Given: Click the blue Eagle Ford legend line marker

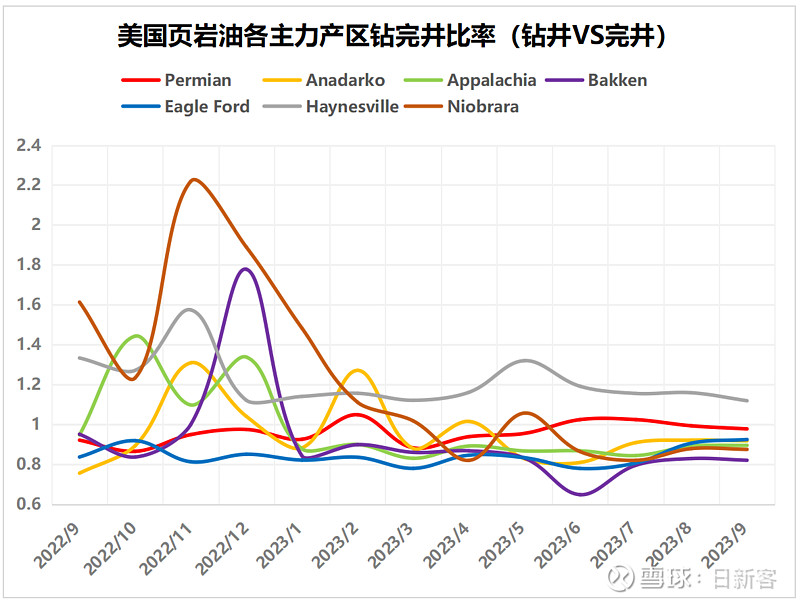Looking at the screenshot, I should coord(139,106).
